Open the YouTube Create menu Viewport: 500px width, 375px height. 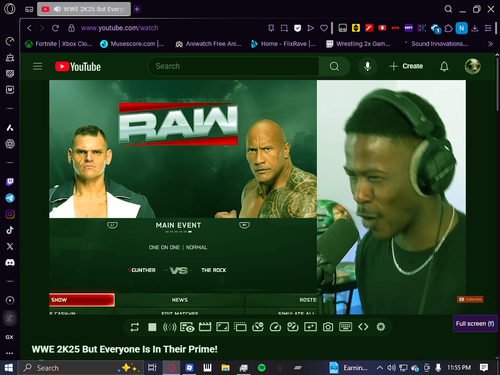[x=406, y=66]
